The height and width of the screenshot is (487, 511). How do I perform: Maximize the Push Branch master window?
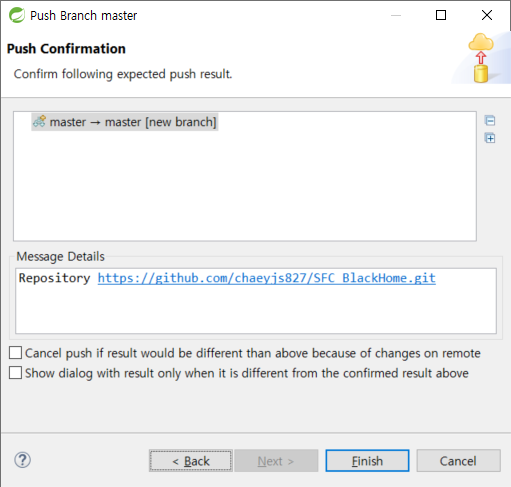coord(441,15)
